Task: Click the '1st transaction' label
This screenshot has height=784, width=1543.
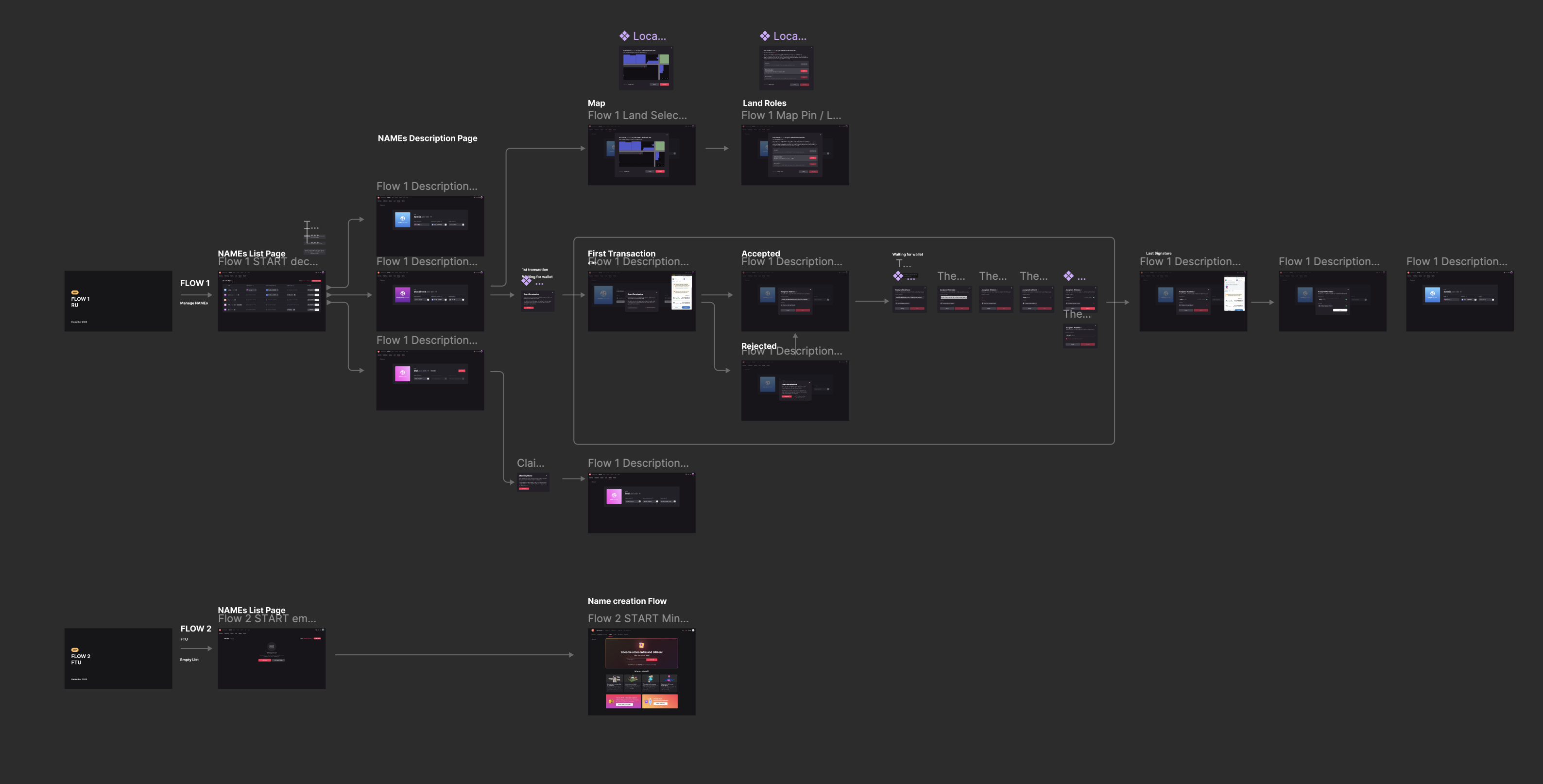Action: pyautogui.click(x=535, y=270)
